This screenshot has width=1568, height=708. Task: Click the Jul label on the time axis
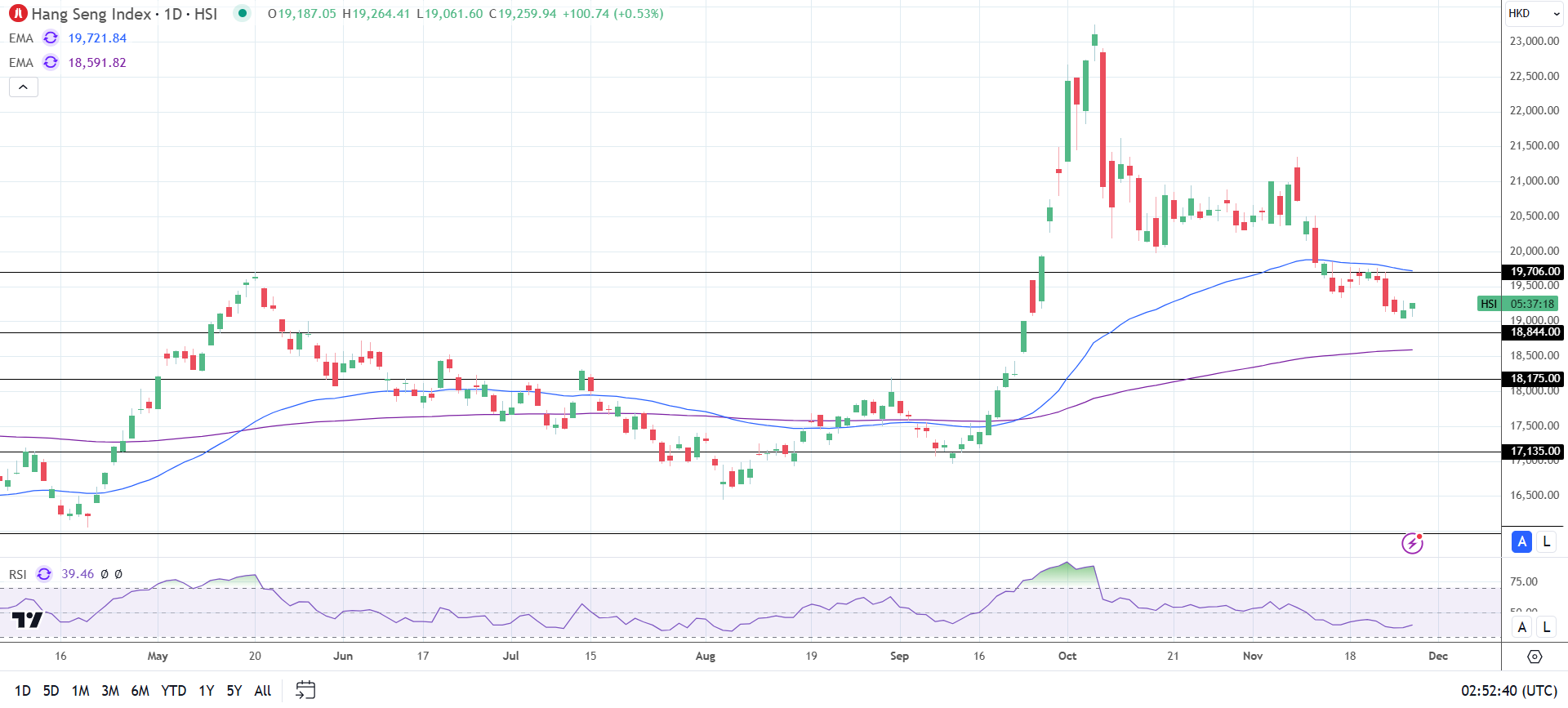[511, 656]
